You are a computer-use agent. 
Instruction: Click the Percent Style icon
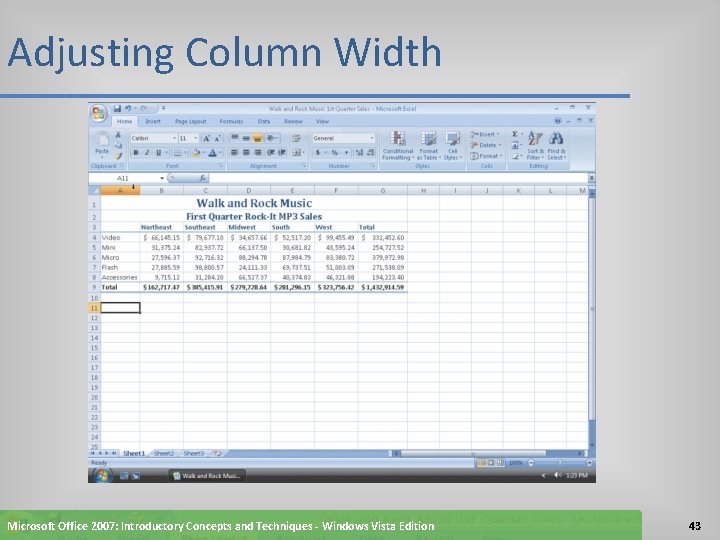tap(335, 152)
